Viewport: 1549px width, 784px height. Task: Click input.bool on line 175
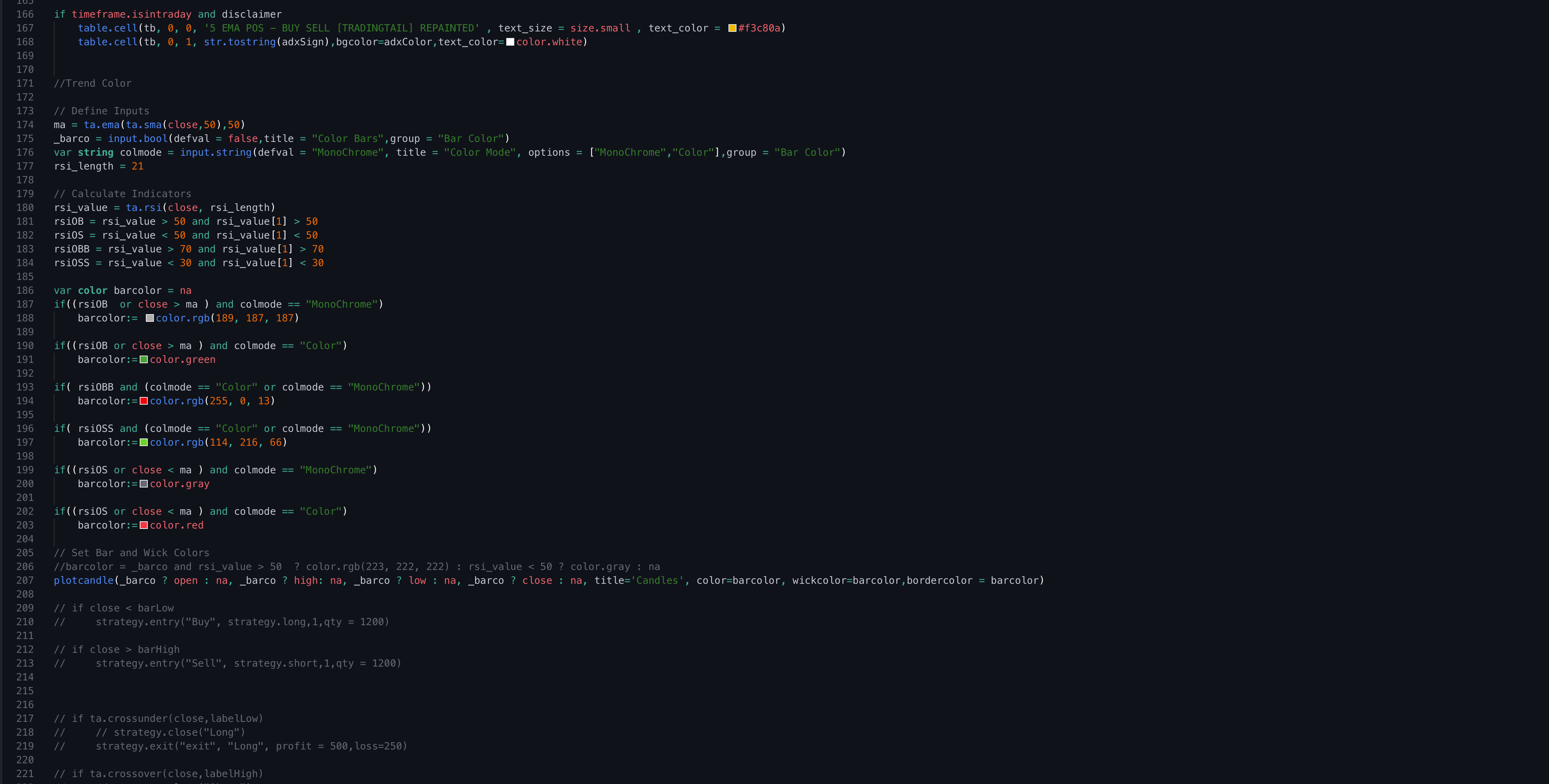[x=138, y=139]
